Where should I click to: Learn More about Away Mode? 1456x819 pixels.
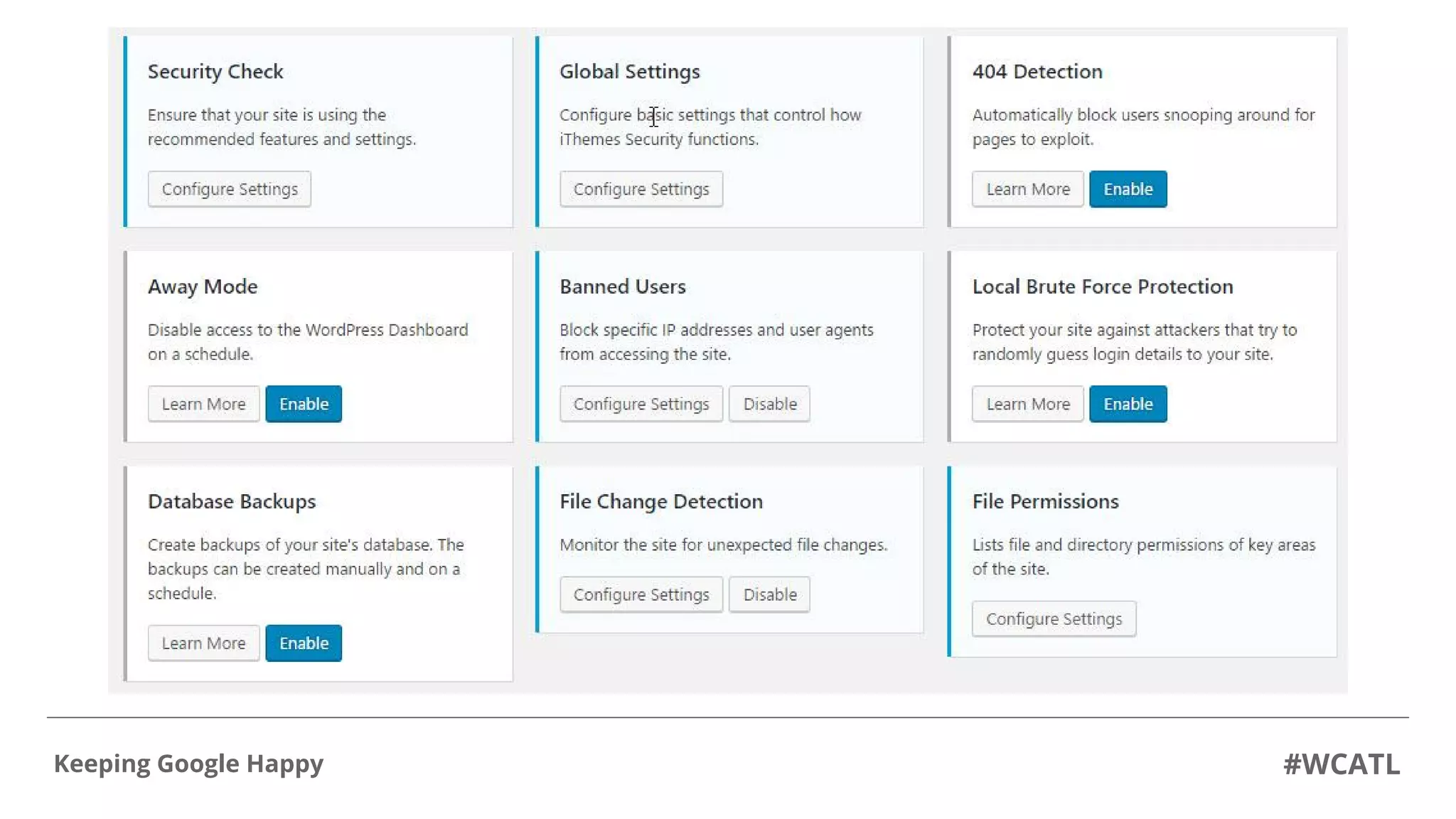point(203,404)
